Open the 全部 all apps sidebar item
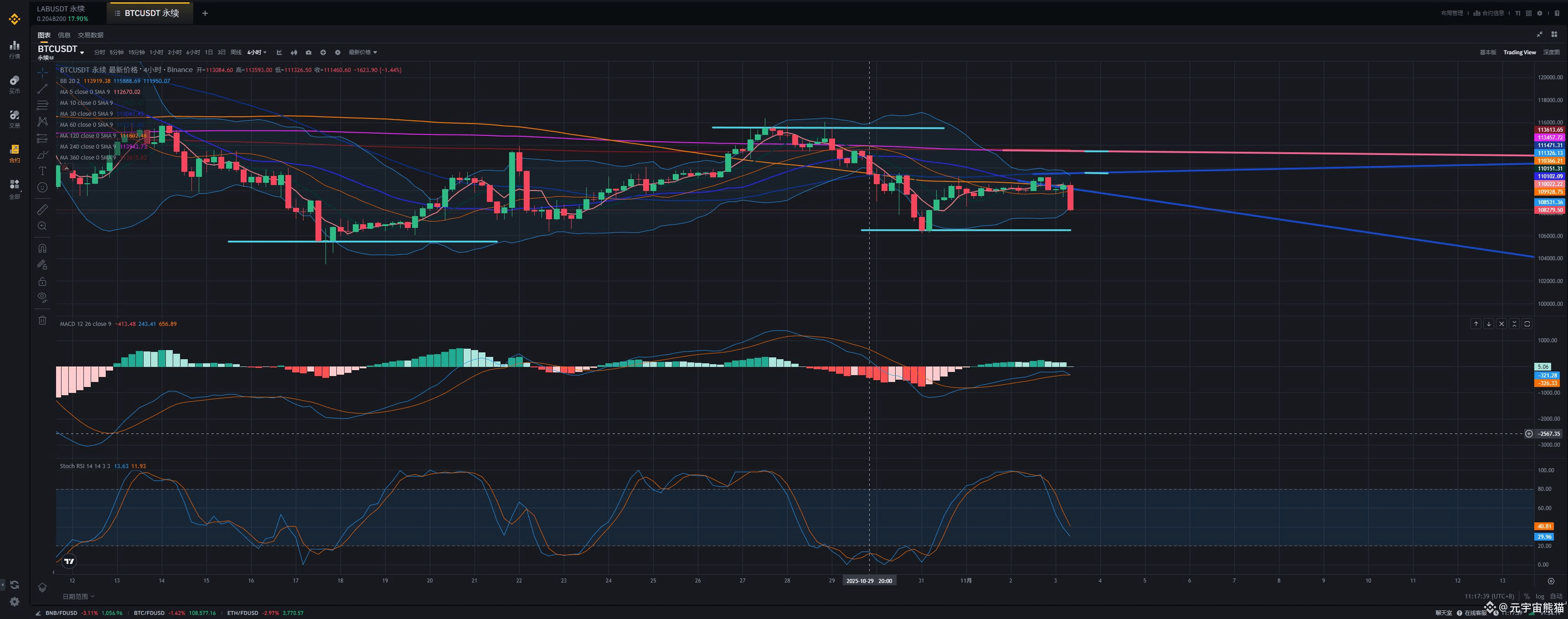The width and height of the screenshot is (1568, 619). [15, 189]
